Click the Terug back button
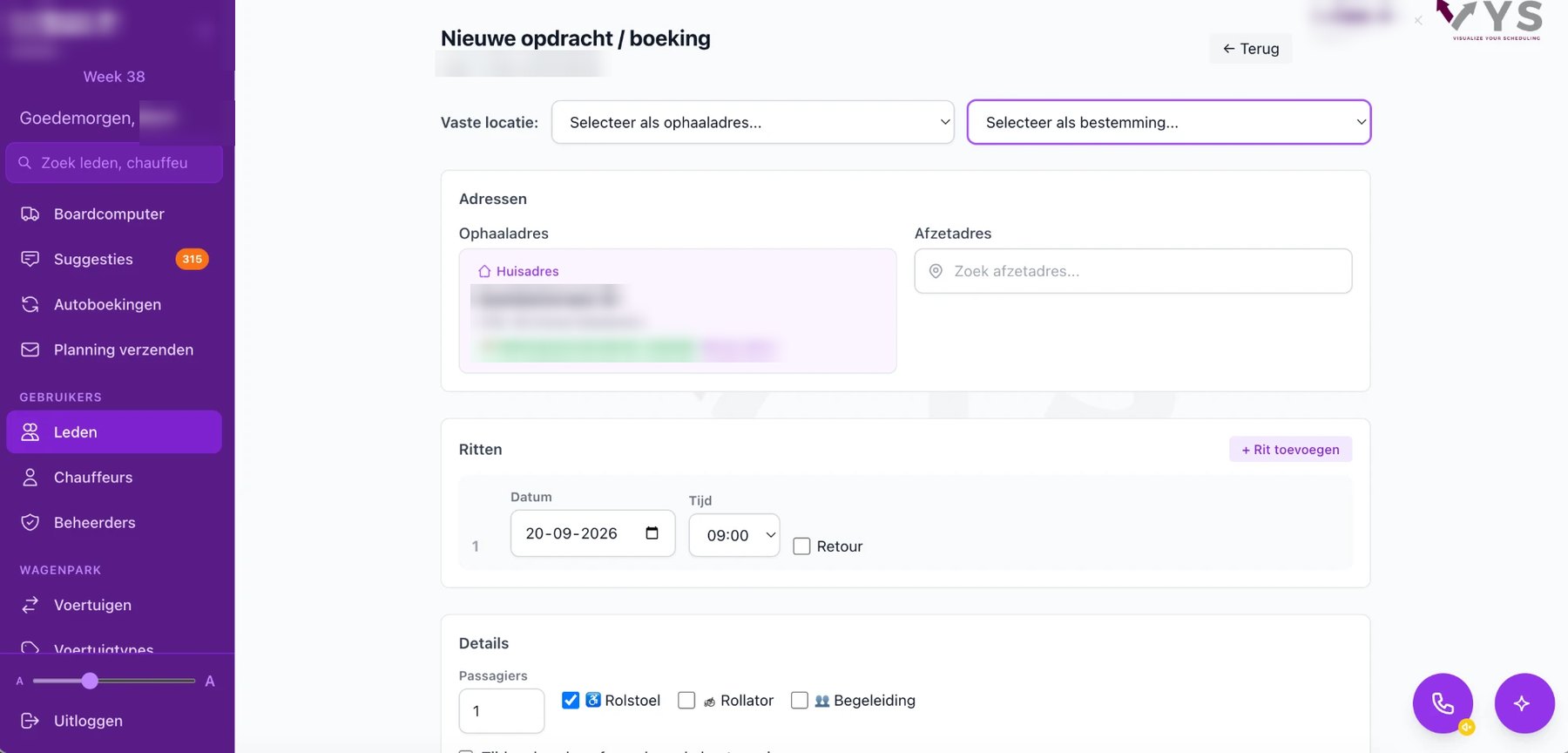Screen dimensions: 1568x753 tap(1251, 49)
